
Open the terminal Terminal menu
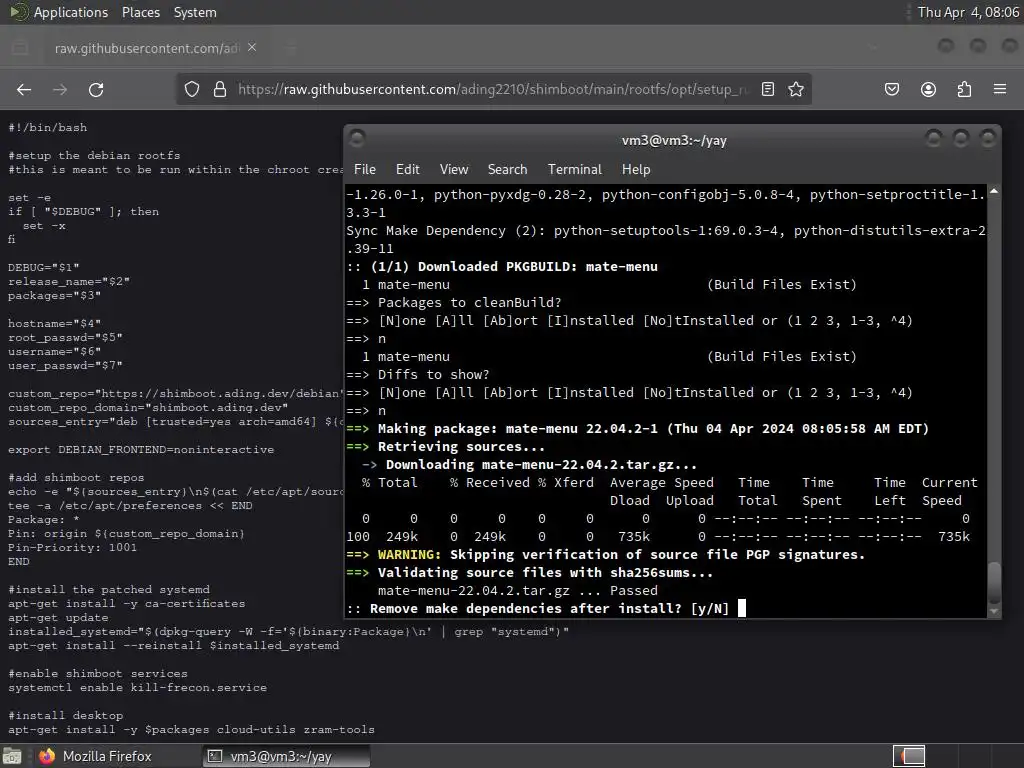click(x=575, y=169)
